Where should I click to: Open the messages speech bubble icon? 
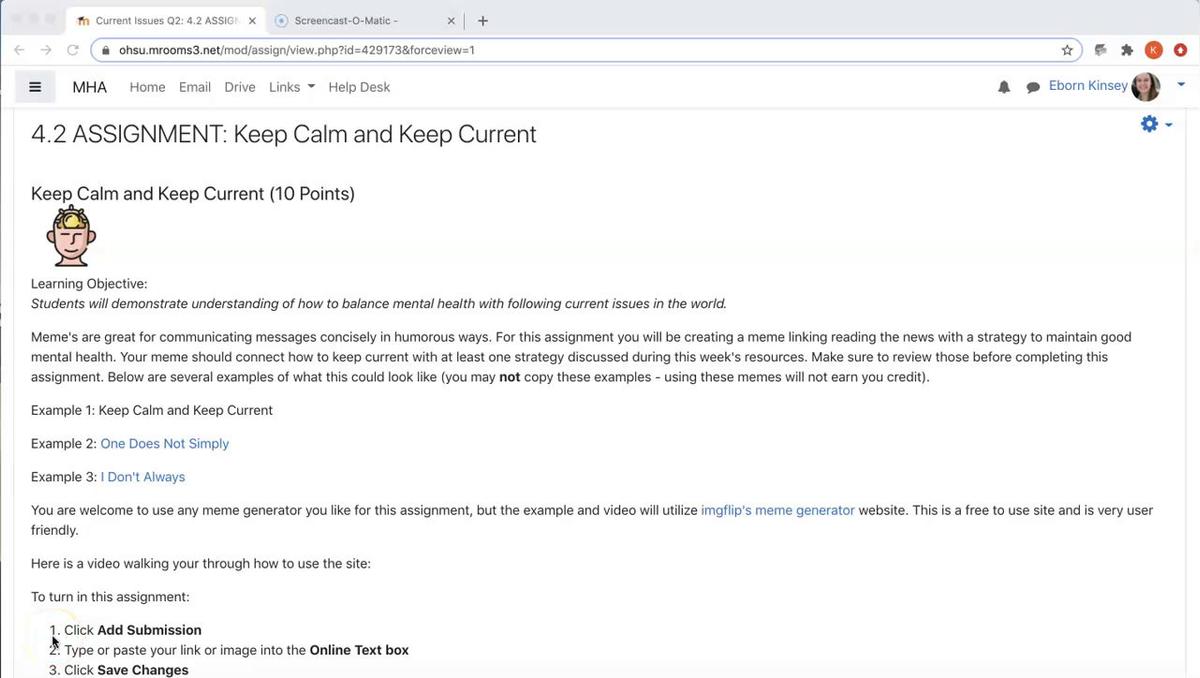(1033, 87)
